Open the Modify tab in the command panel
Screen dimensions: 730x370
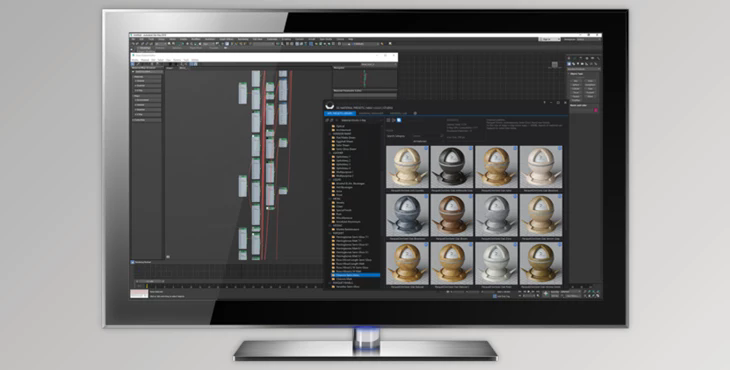click(x=575, y=58)
